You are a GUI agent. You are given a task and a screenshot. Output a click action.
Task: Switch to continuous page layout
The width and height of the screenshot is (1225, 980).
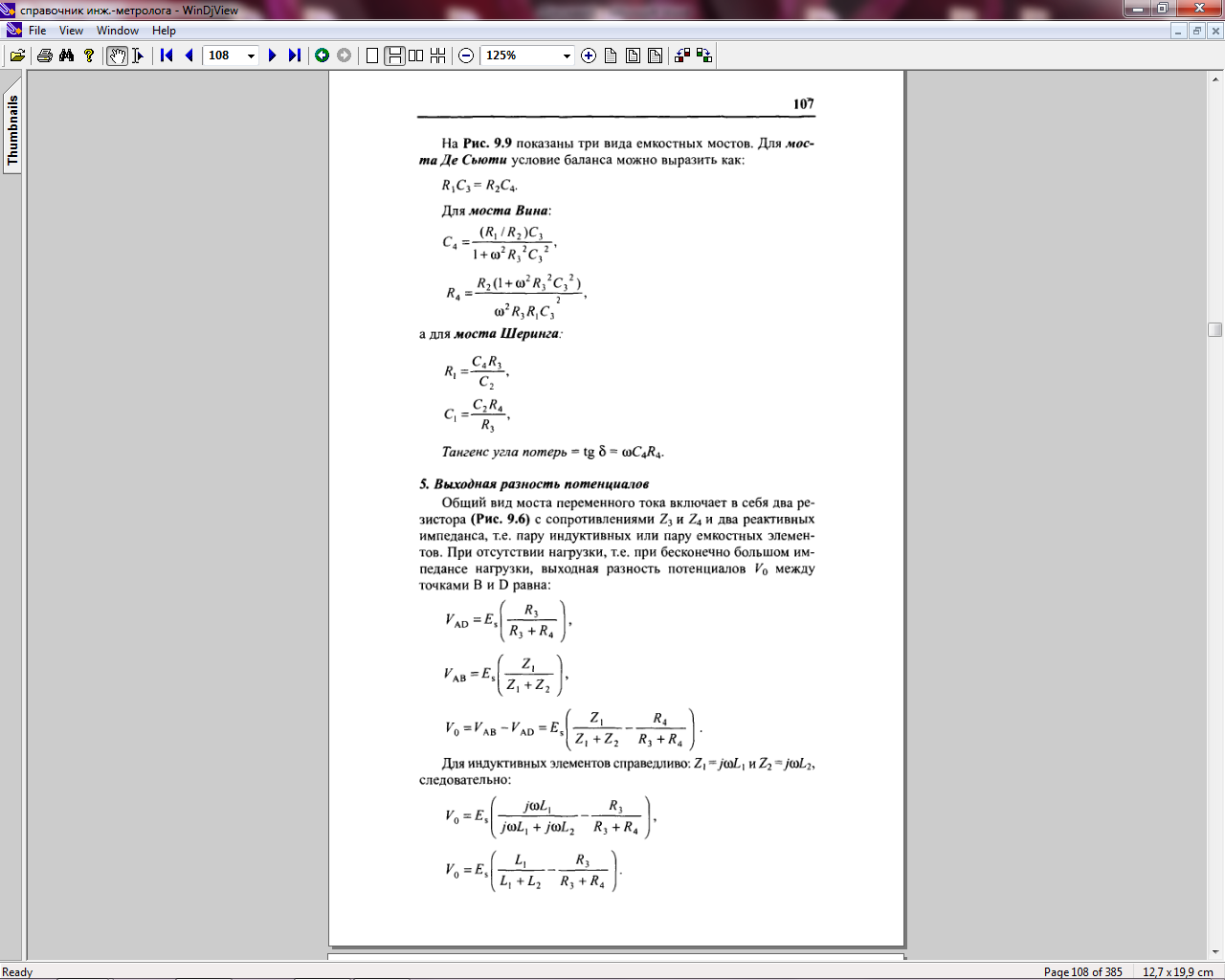tap(394, 56)
